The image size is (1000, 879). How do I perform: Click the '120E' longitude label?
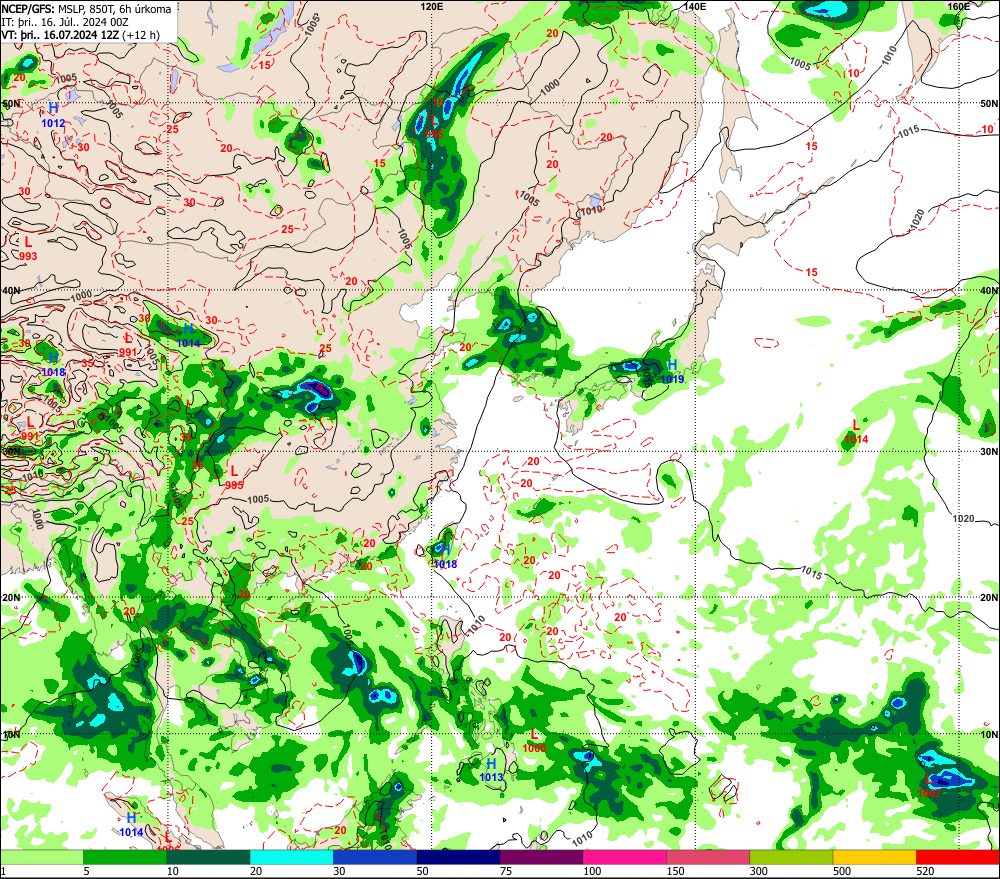click(432, 6)
